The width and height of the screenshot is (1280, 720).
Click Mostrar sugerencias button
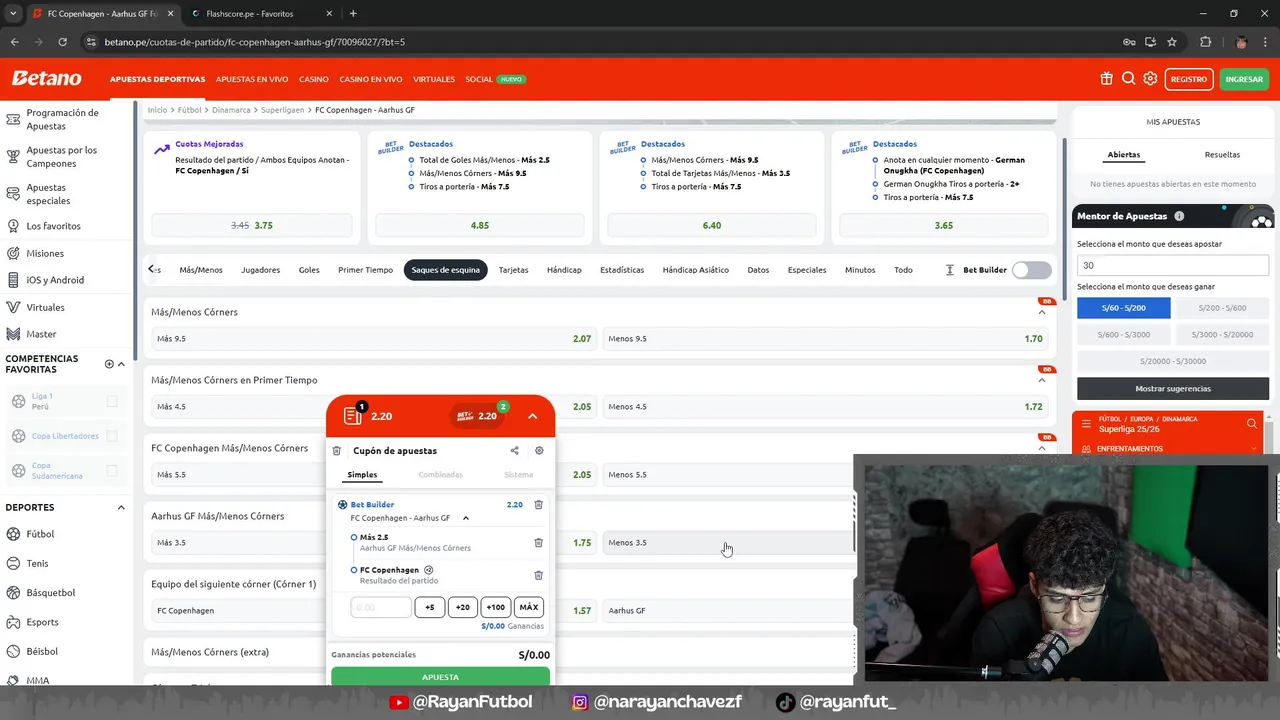pyautogui.click(x=1173, y=388)
